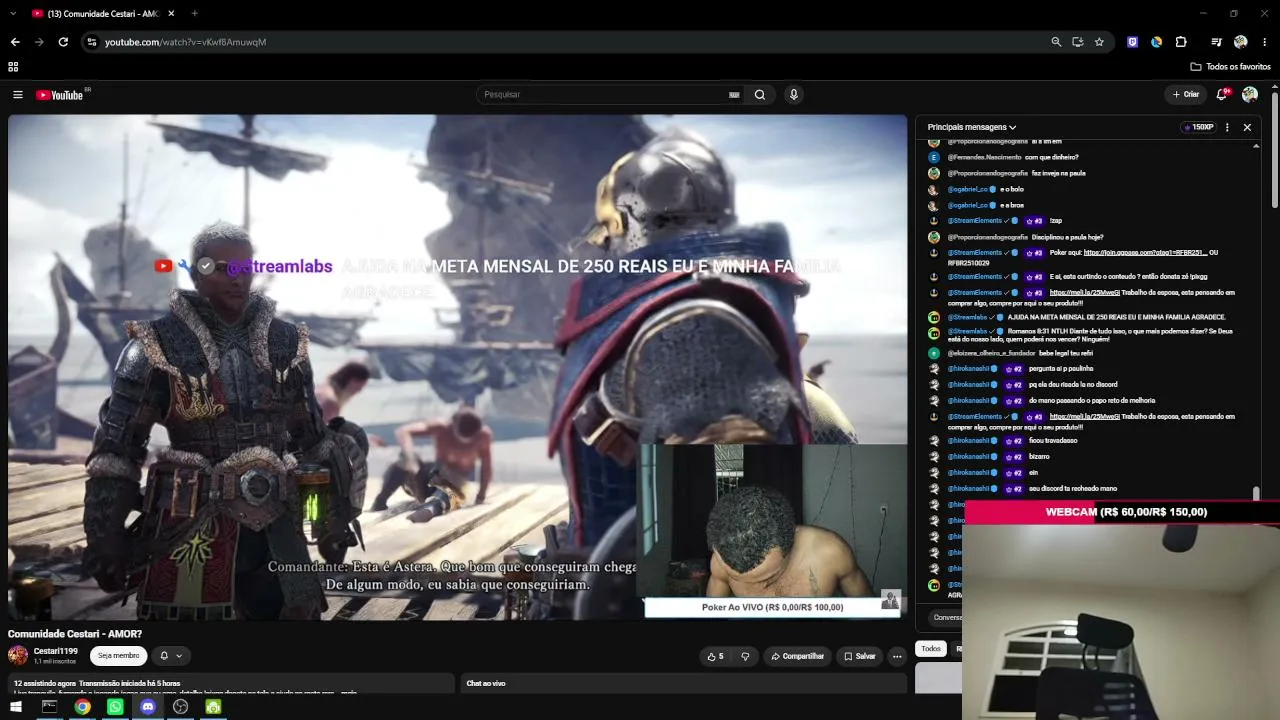Open the apps grid in bookmarks bar

(x=13, y=67)
